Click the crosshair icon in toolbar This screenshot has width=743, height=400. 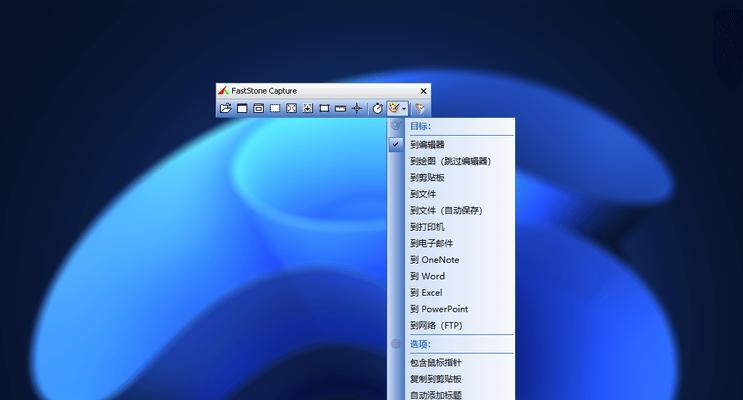click(x=357, y=109)
